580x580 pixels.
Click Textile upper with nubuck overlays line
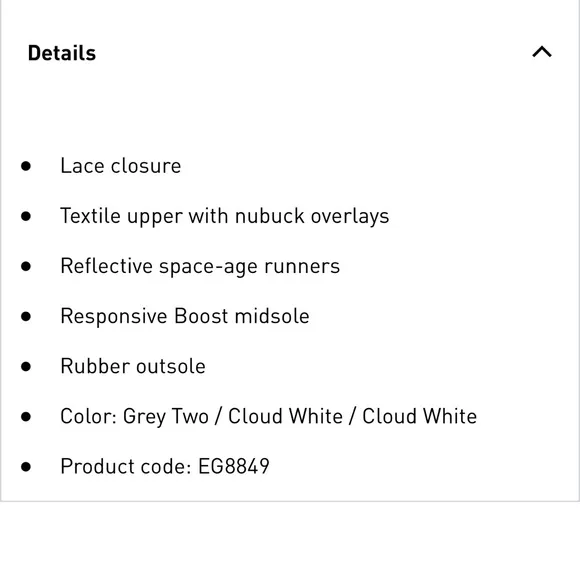[225, 216]
